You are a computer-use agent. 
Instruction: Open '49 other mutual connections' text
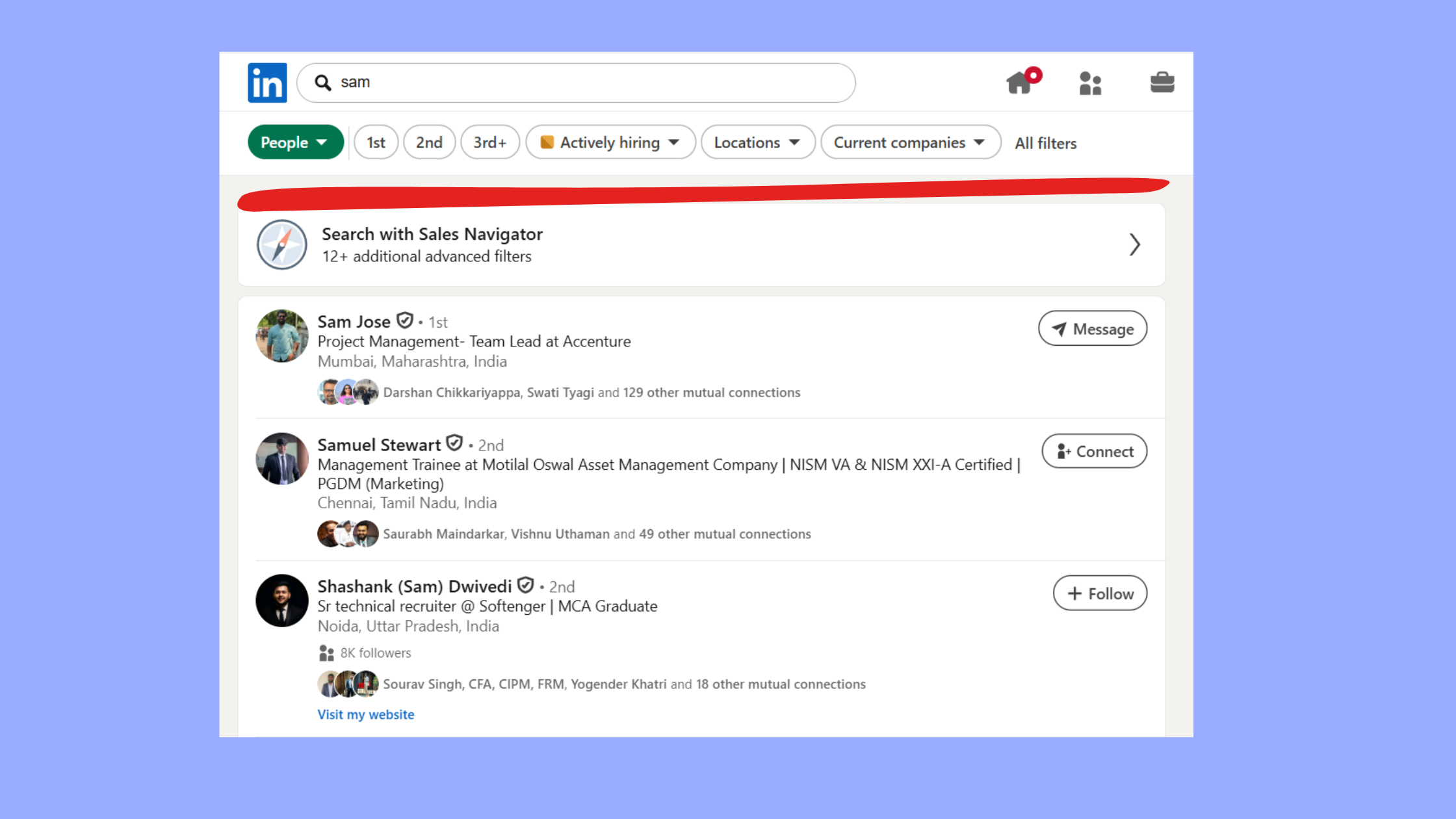725,534
